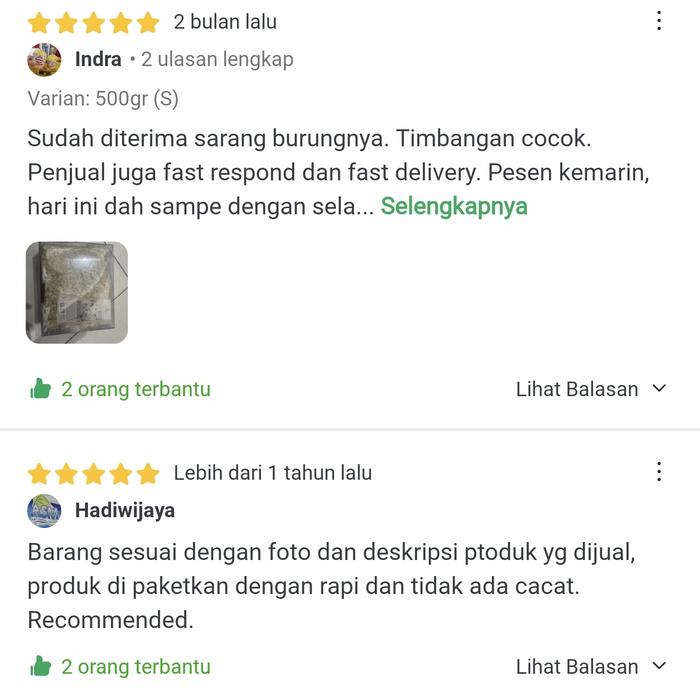Open Indra's profile avatar
The width and height of the screenshot is (700, 700).
point(44,59)
